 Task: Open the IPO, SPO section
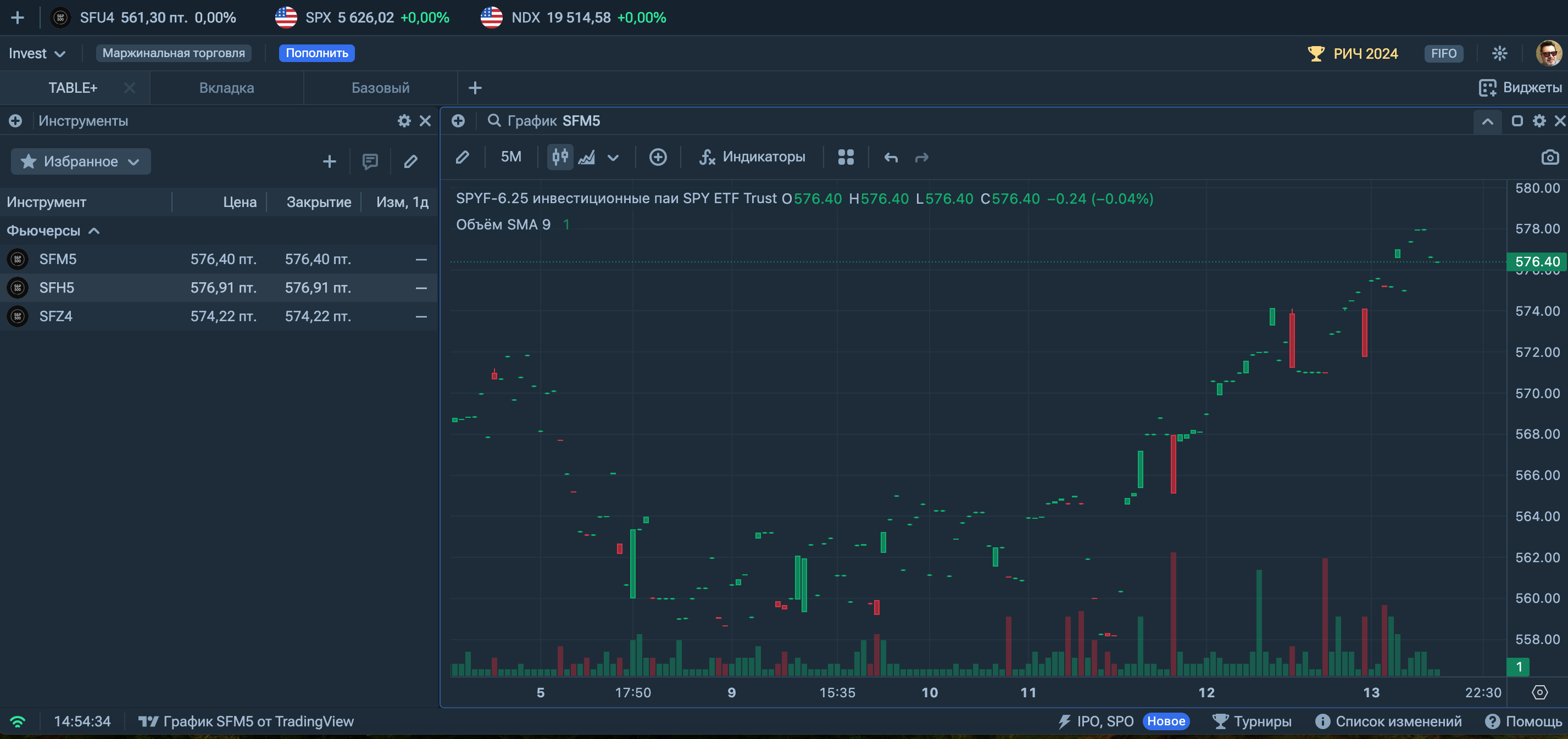(1096, 721)
